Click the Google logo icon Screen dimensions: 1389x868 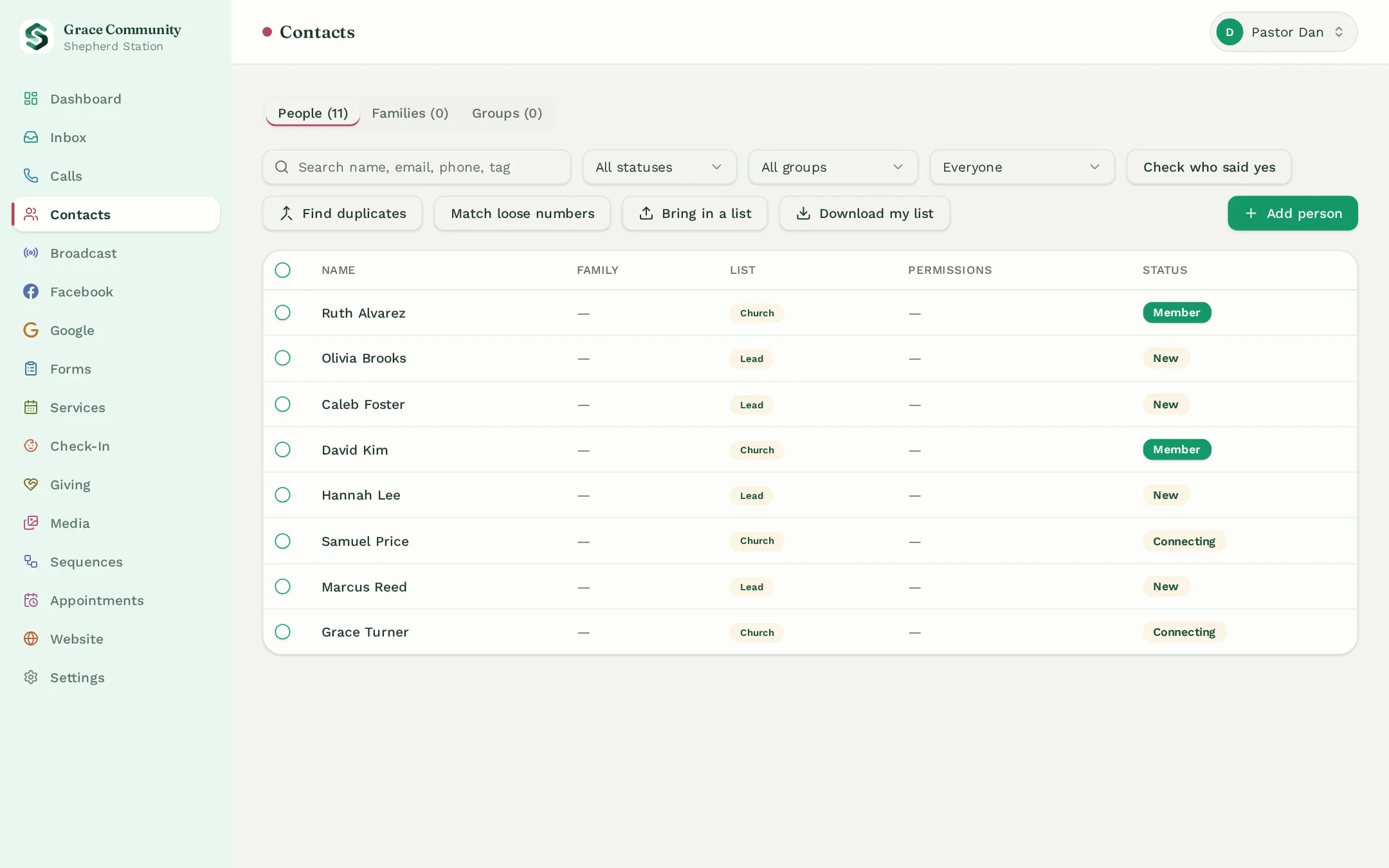(x=31, y=330)
